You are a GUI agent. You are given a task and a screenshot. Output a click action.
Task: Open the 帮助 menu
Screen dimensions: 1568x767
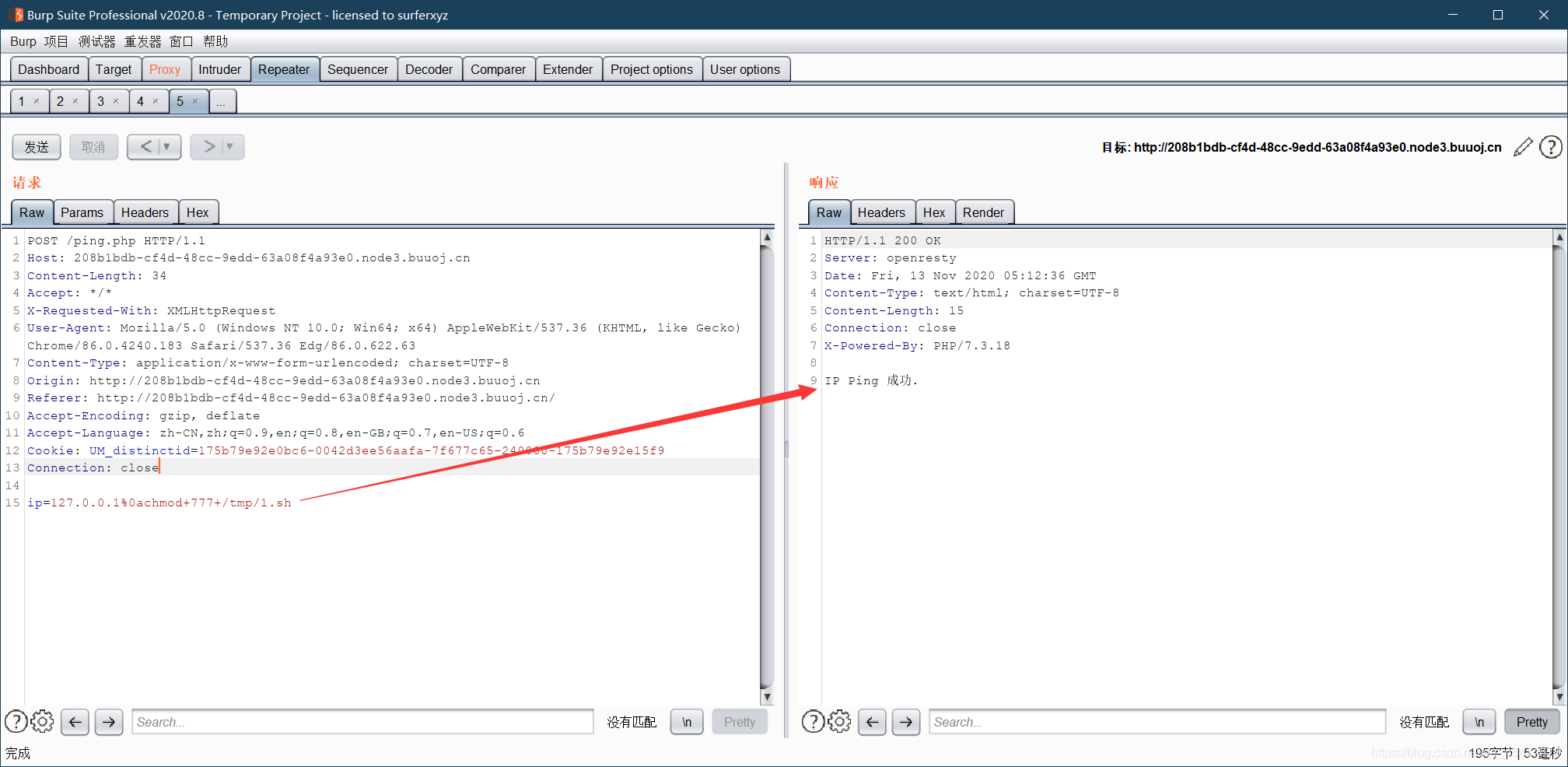(x=215, y=41)
